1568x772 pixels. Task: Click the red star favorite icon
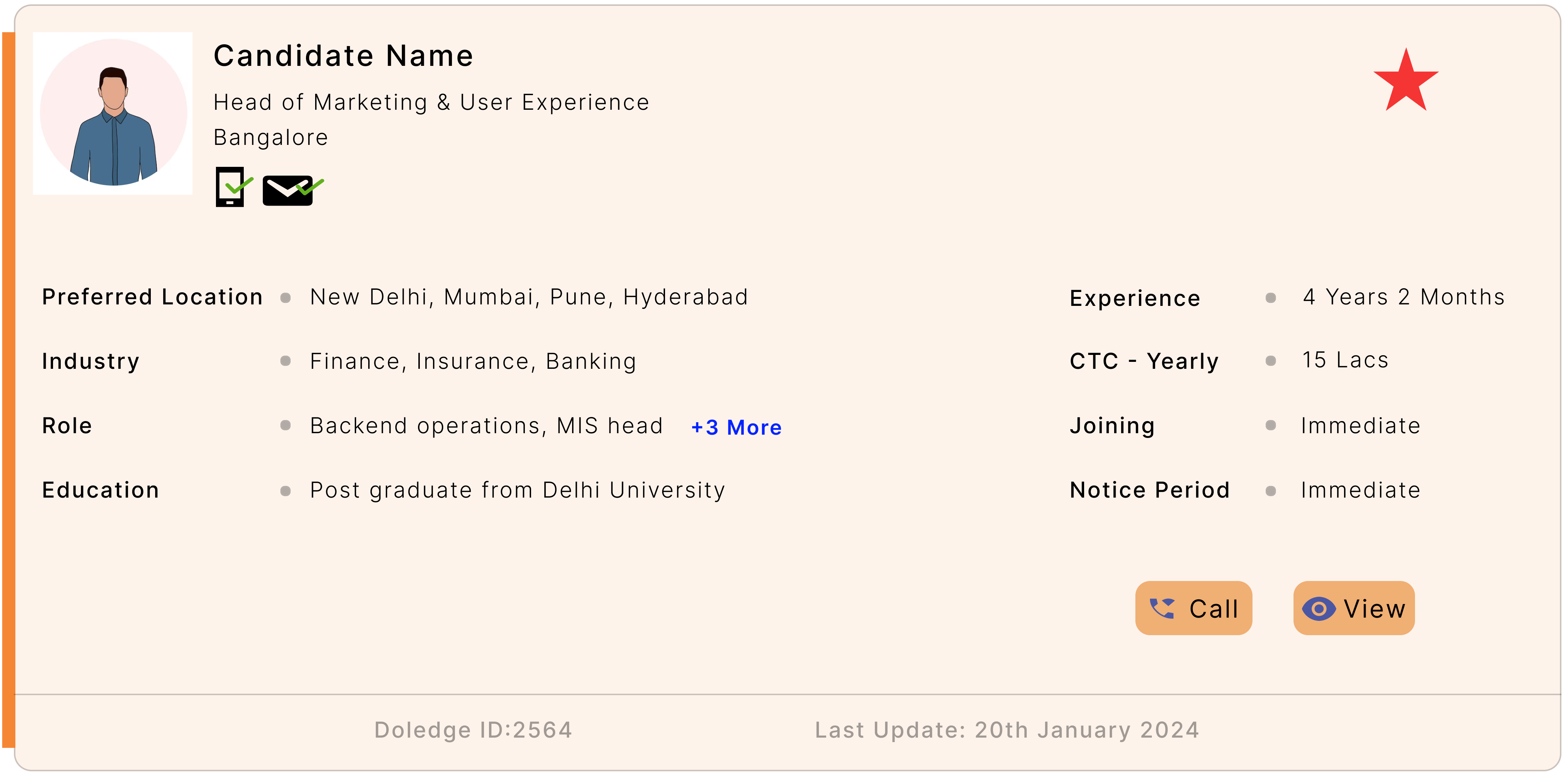[1405, 82]
